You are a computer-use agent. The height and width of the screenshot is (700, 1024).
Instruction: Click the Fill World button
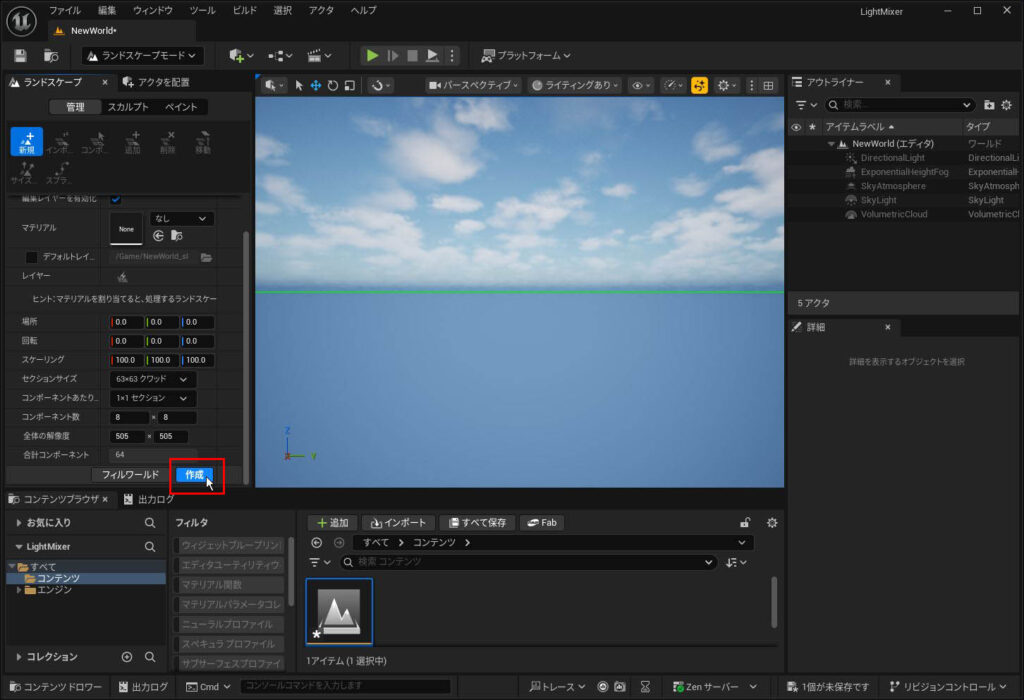[x=130, y=474]
